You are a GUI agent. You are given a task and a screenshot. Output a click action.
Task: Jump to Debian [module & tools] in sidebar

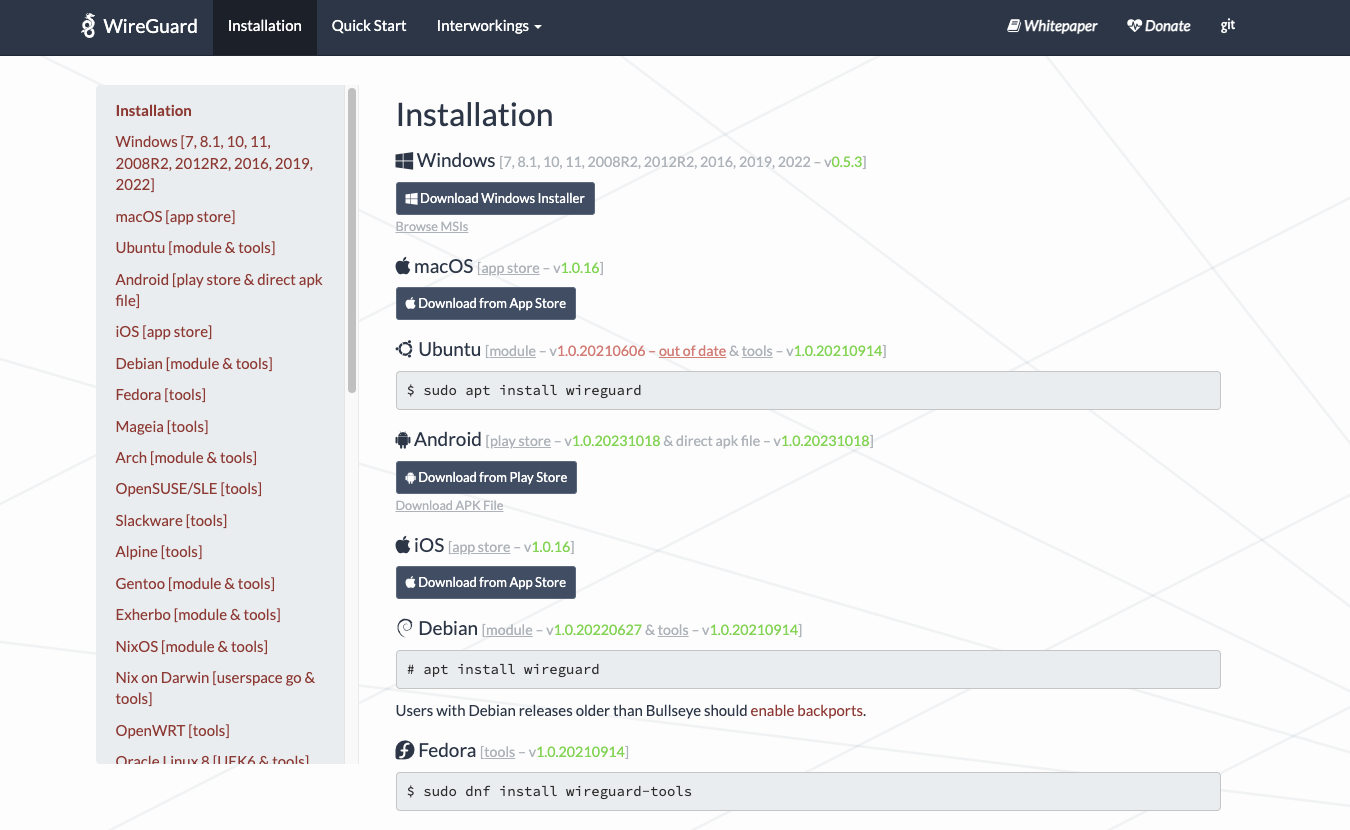pos(194,364)
